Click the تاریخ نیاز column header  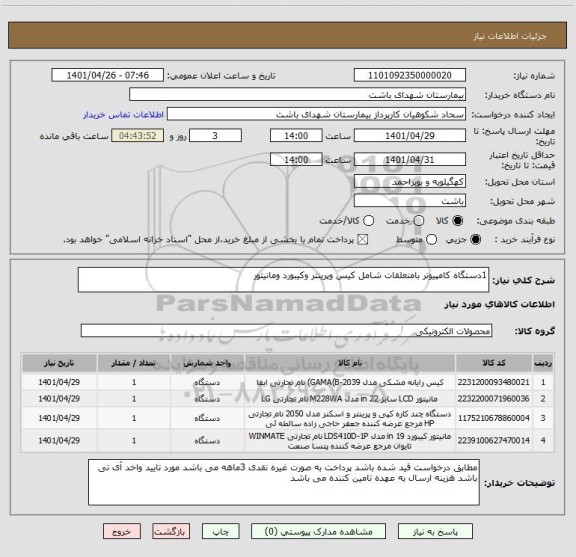59,363
